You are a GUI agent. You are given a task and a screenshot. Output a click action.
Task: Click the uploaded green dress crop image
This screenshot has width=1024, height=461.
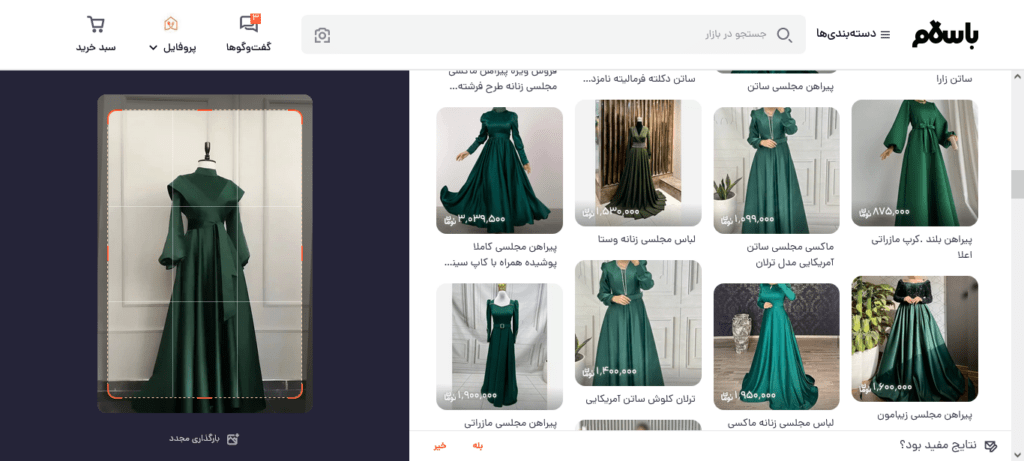205,254
